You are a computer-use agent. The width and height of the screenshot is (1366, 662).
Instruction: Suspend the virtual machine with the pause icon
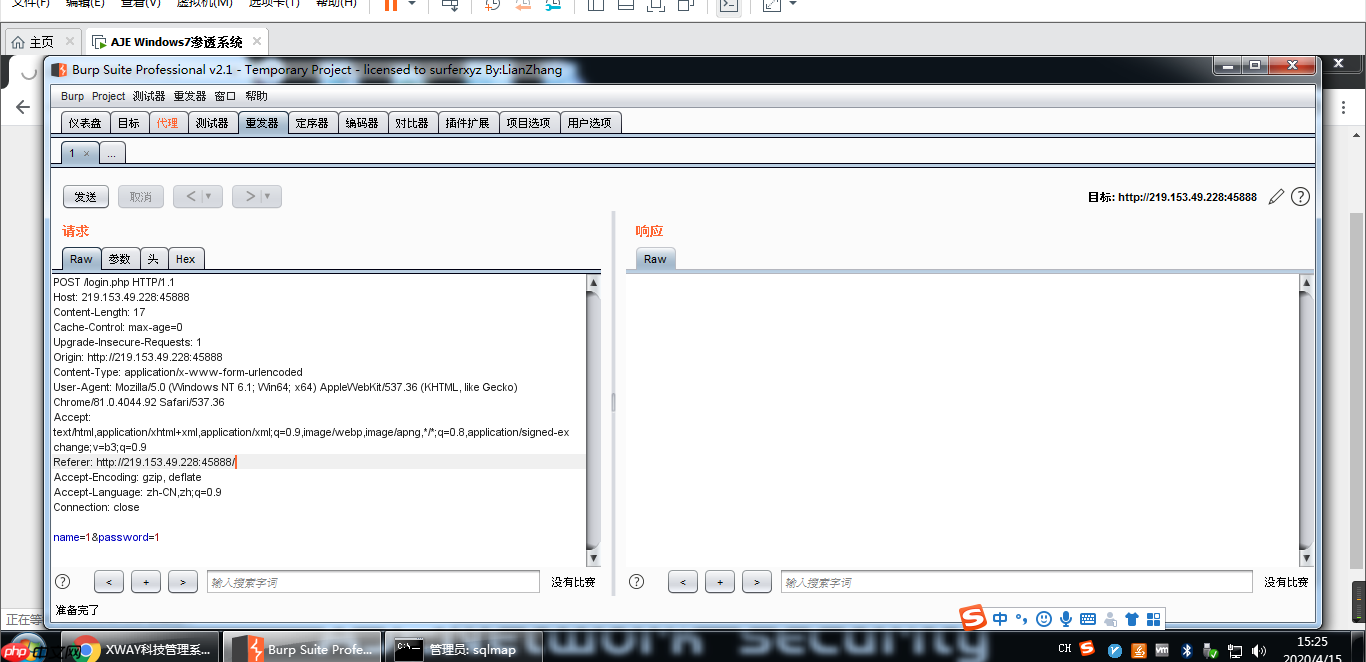pyautogui.click(x=391, y=7)
